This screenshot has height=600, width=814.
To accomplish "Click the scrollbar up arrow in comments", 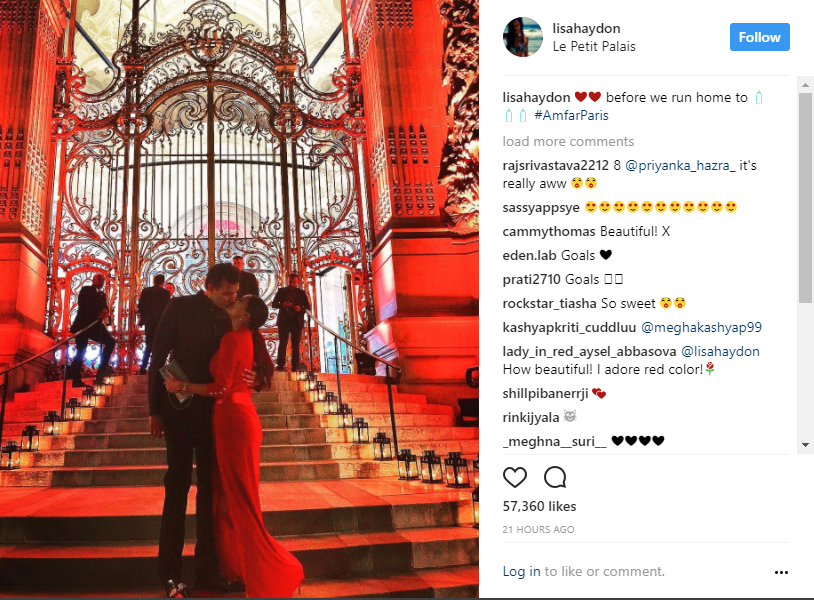I will pos(805,85).
